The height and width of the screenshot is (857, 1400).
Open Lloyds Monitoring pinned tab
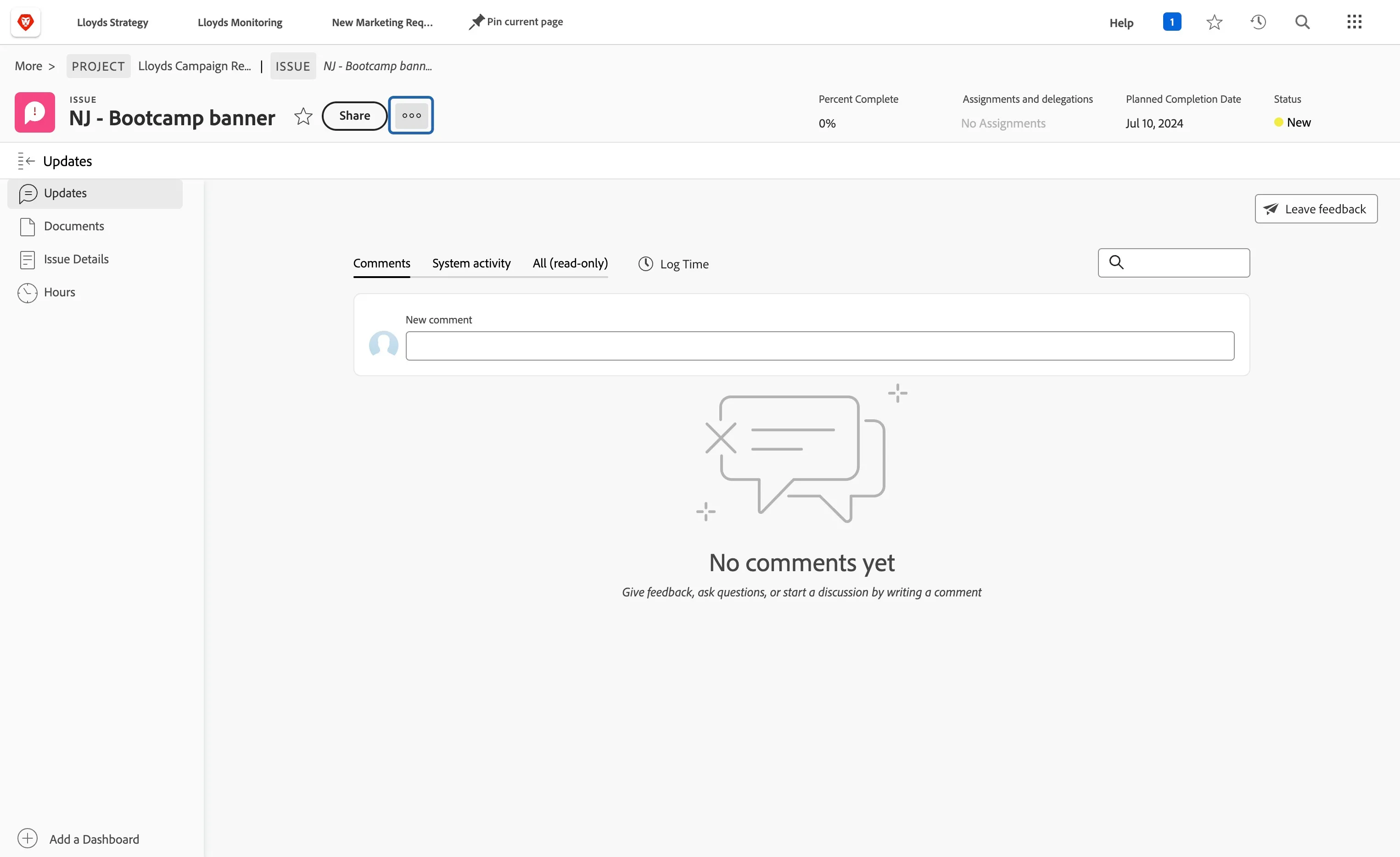240,23
